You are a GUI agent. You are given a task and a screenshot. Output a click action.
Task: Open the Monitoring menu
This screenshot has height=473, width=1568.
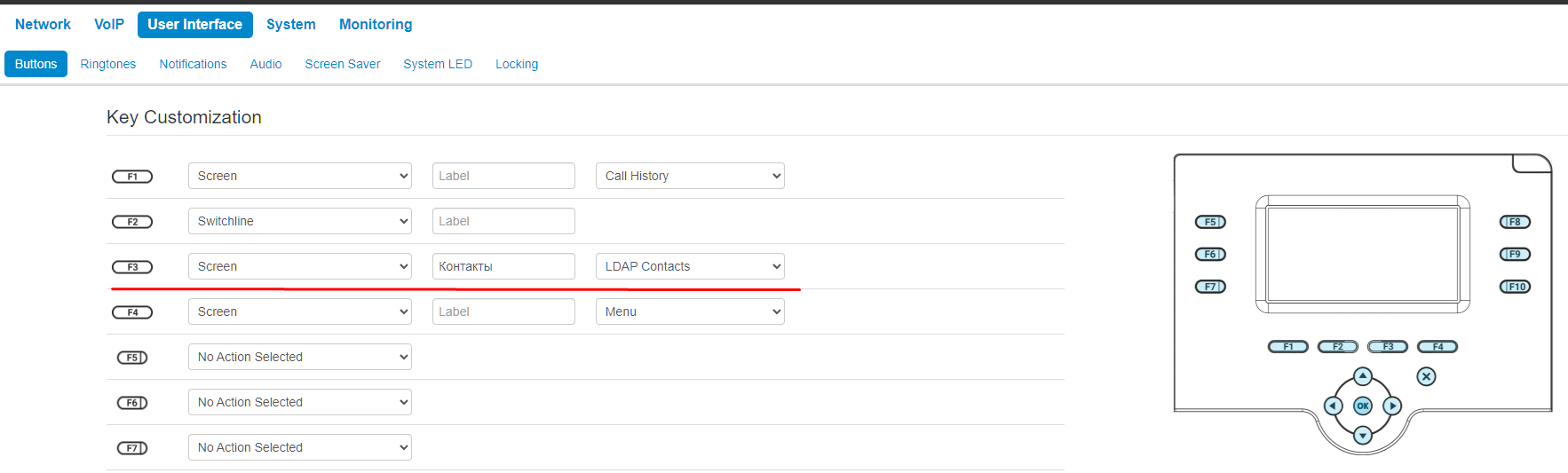tap(376, 25)
